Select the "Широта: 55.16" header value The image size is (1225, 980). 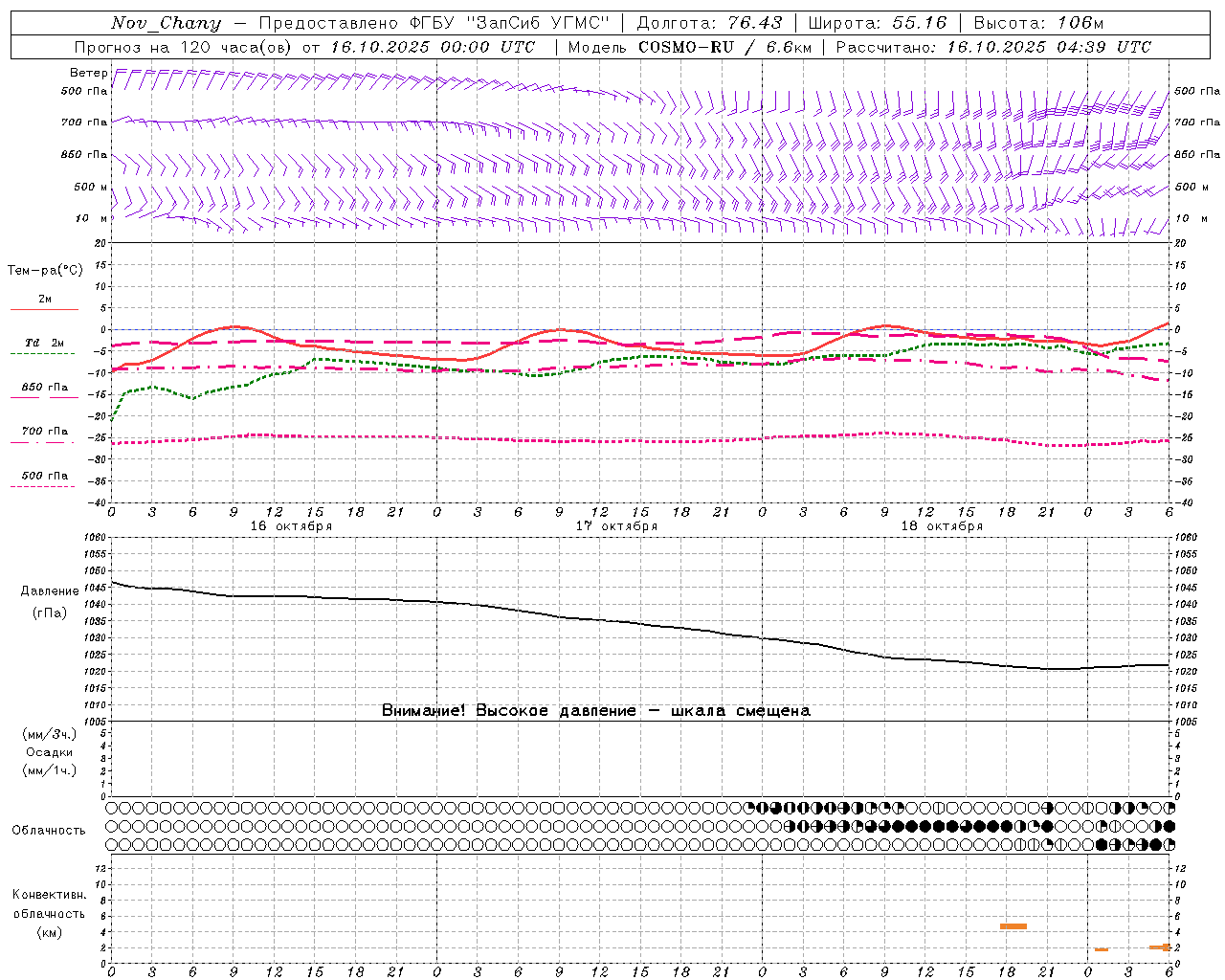coord(878,23)
